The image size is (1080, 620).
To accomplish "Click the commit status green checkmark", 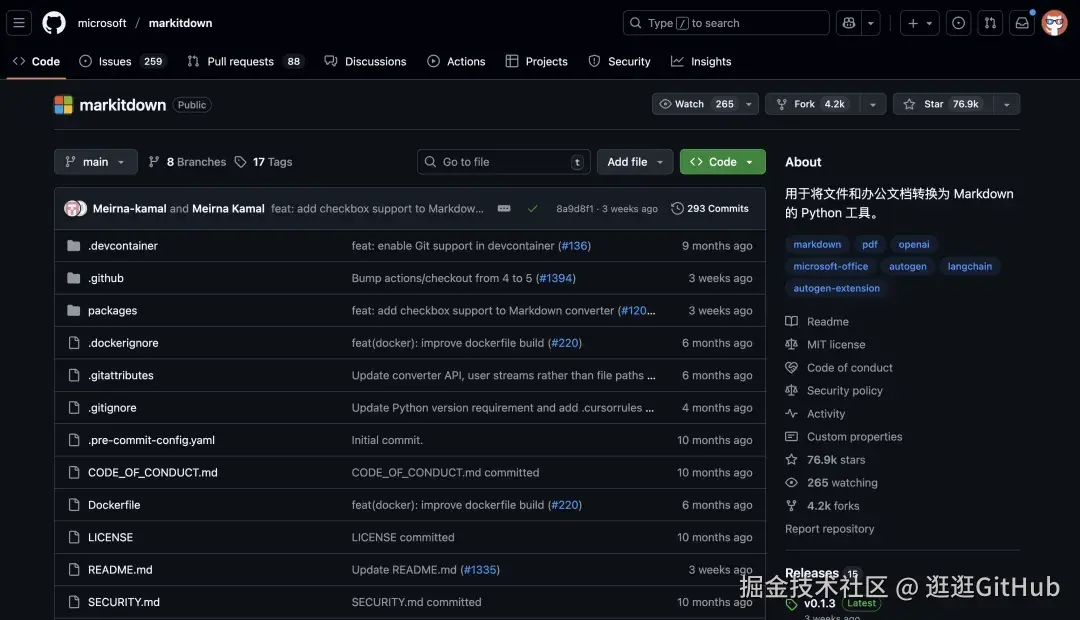I will click(532, 209).
